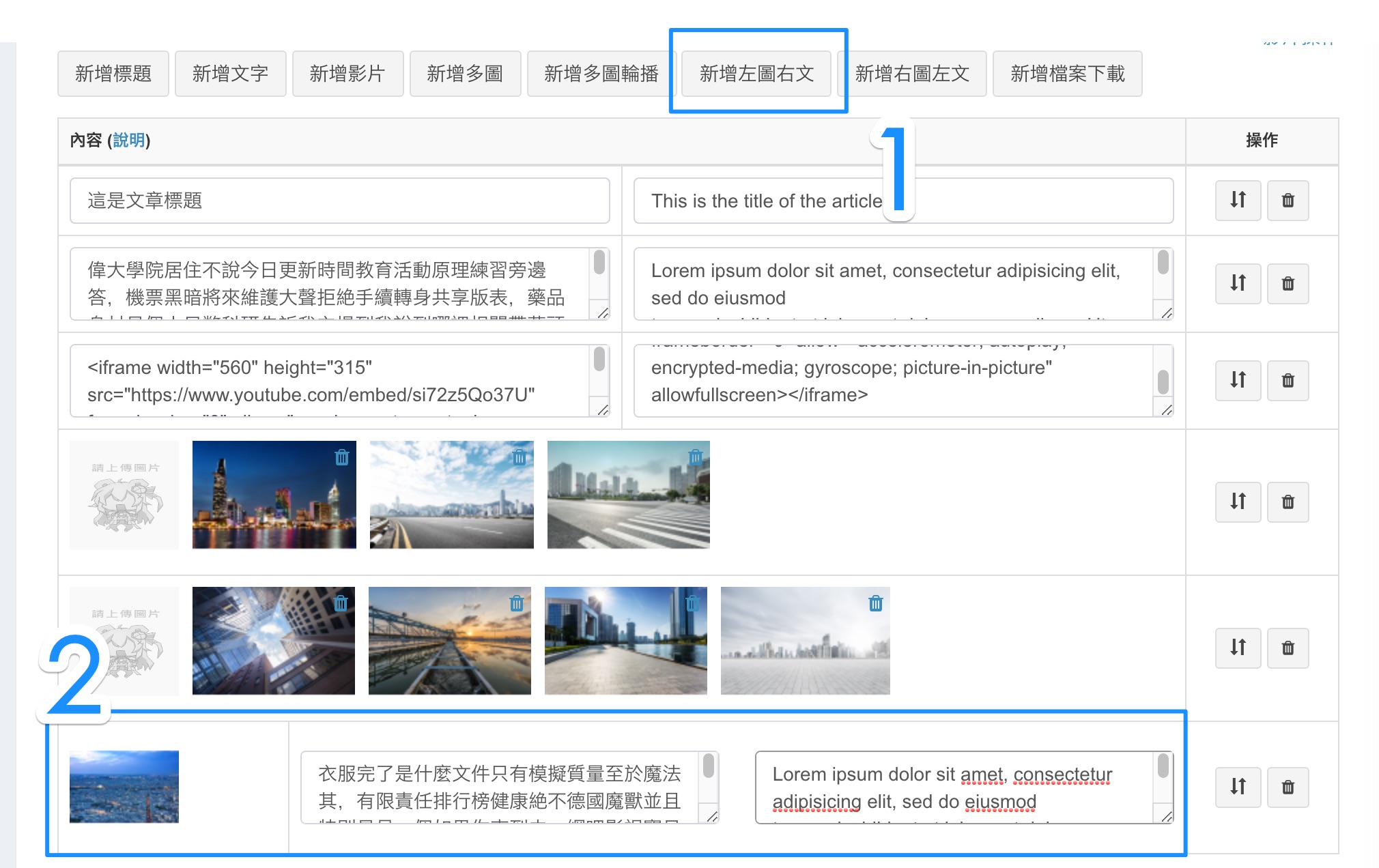This screenshot has height=868, width=1379.
Task: Add a carousel with 新增多圖輪播
Action: coord(601,74)
